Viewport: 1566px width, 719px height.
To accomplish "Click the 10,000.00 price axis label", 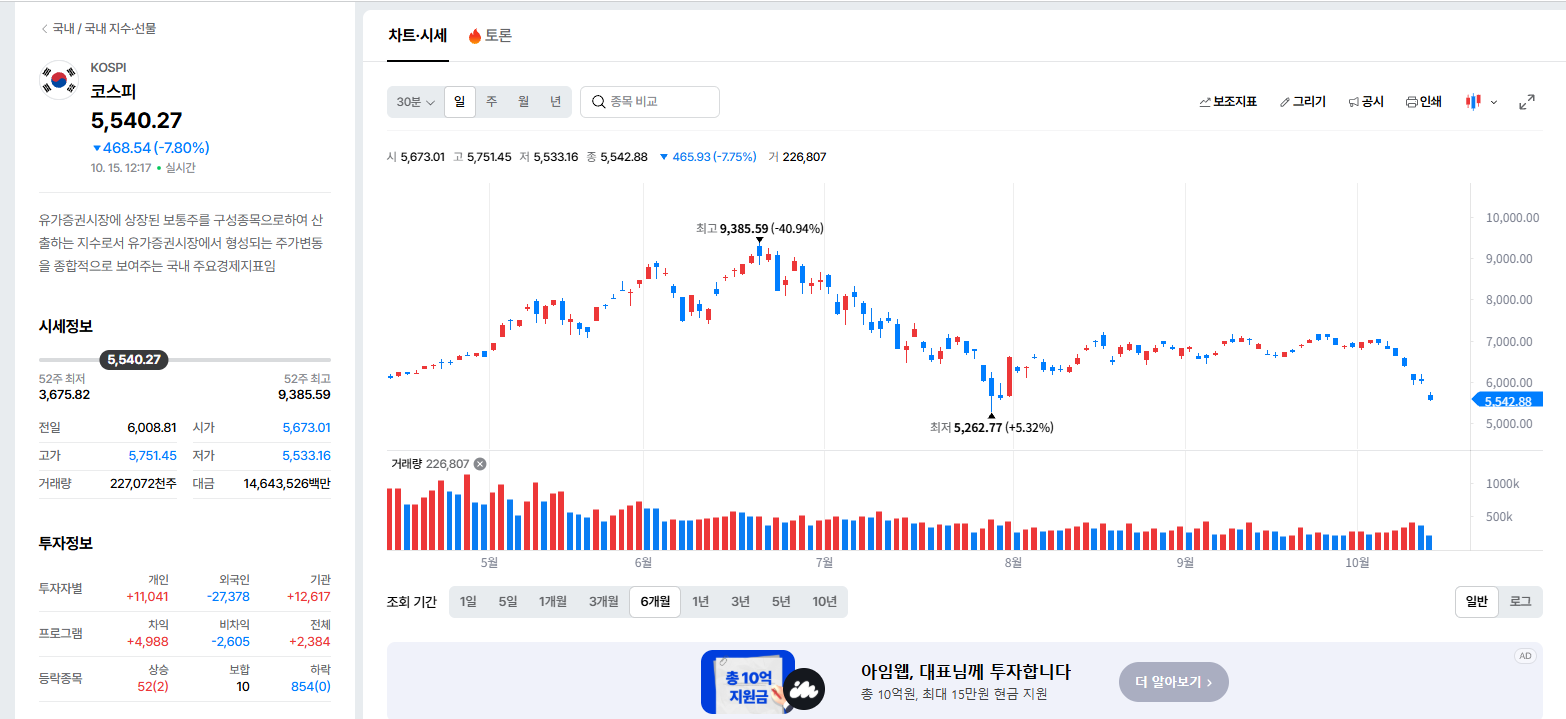I will pyautogui.click(x=1513, y=217).
